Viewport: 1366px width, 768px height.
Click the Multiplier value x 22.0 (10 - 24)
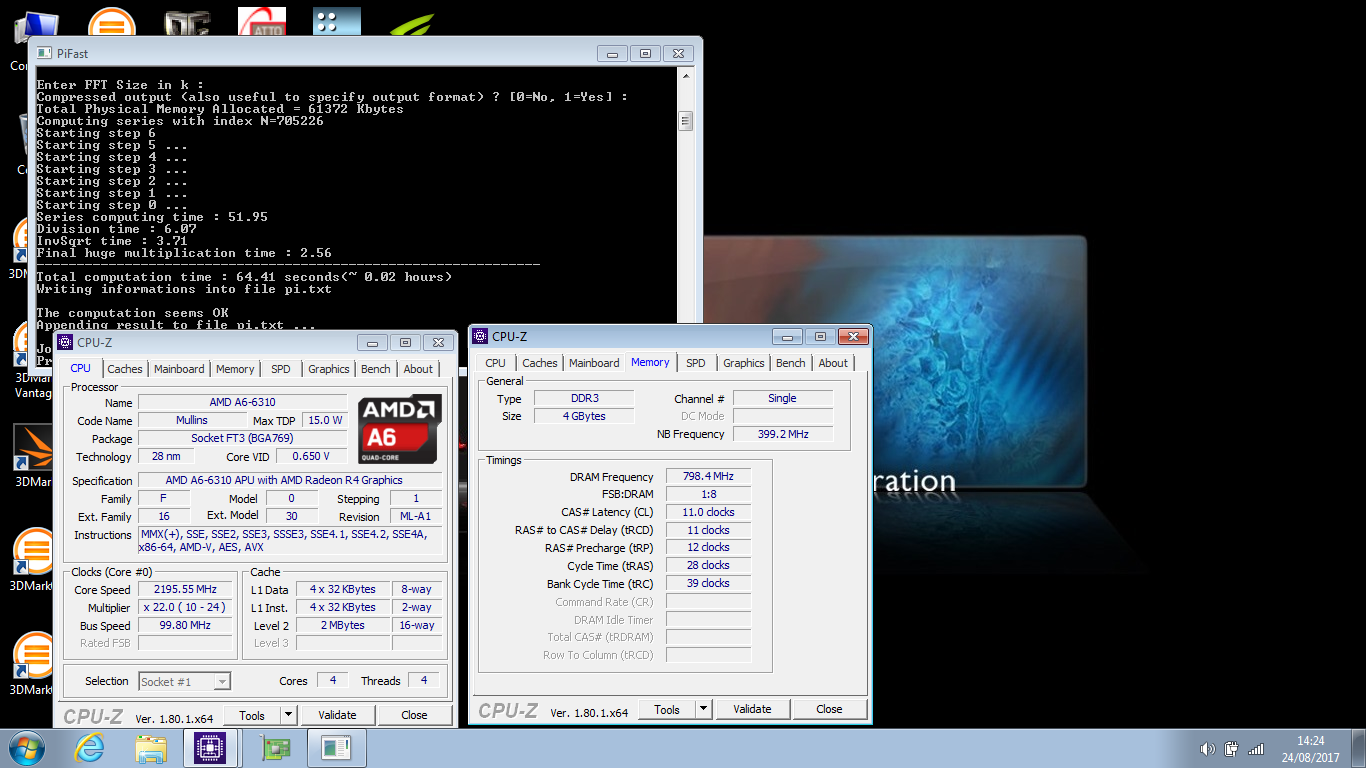(x=187, y=608)
